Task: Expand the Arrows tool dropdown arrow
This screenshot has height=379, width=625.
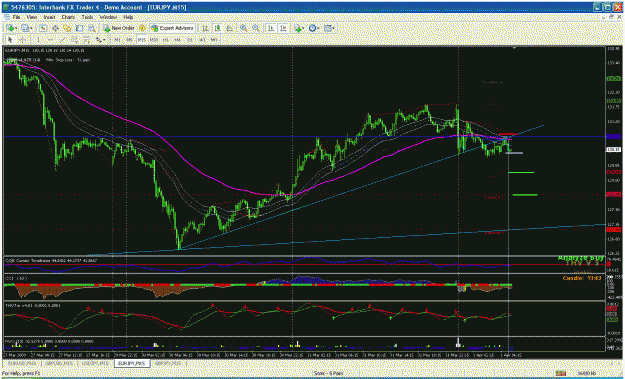Action: click(104, 40)
